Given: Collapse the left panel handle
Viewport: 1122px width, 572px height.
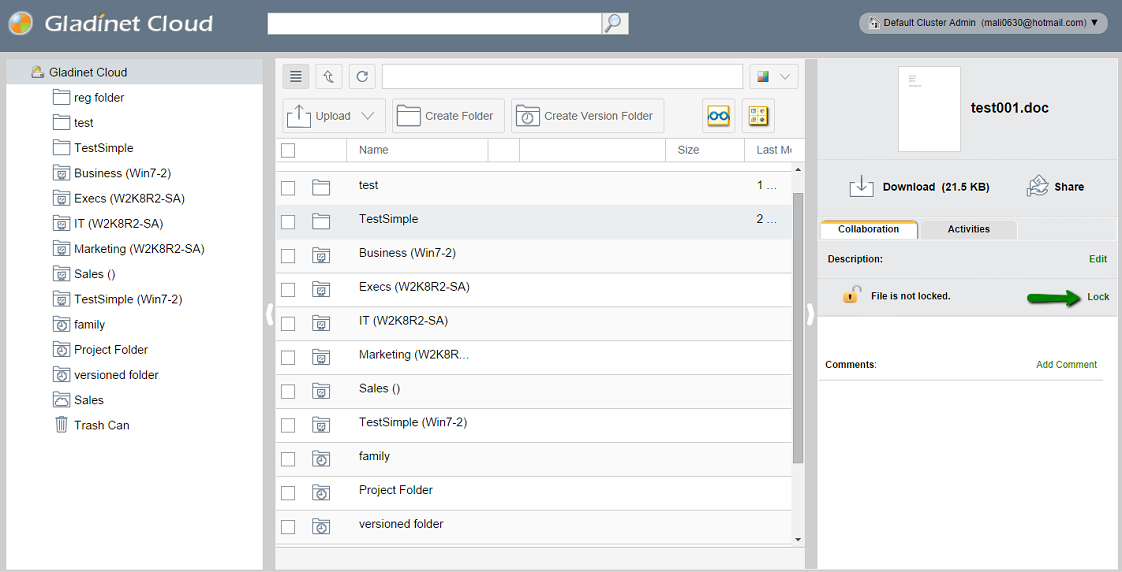Looking at the screenshot, I should pyautogui.click(x=270, y=314).
